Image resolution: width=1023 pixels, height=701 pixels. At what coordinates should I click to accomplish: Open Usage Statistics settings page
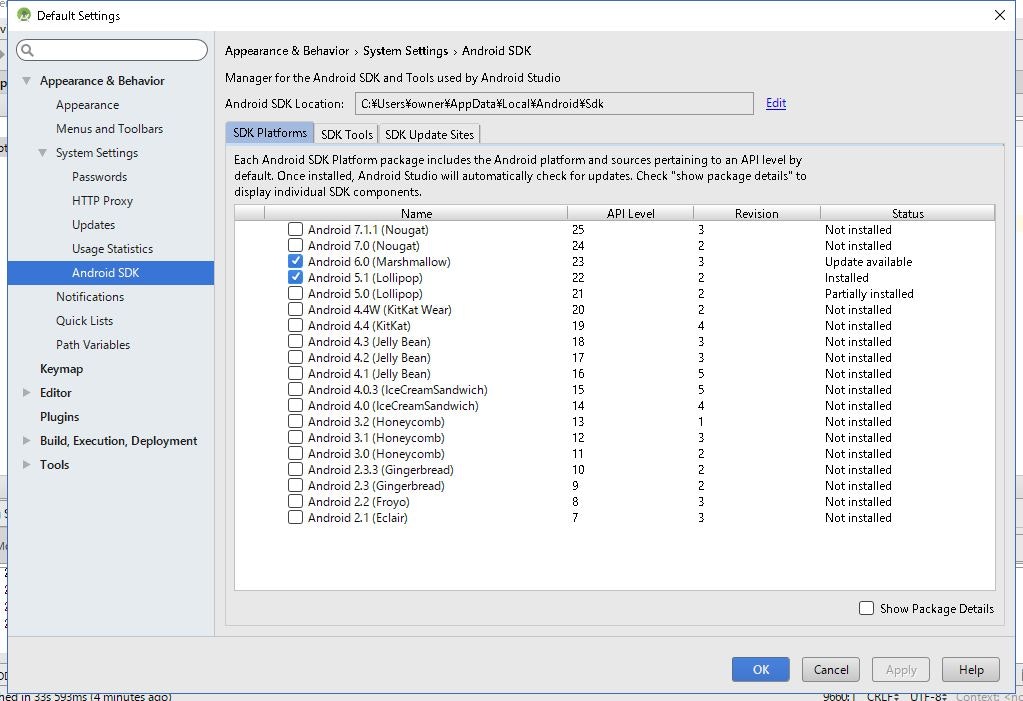pos(112,249)
